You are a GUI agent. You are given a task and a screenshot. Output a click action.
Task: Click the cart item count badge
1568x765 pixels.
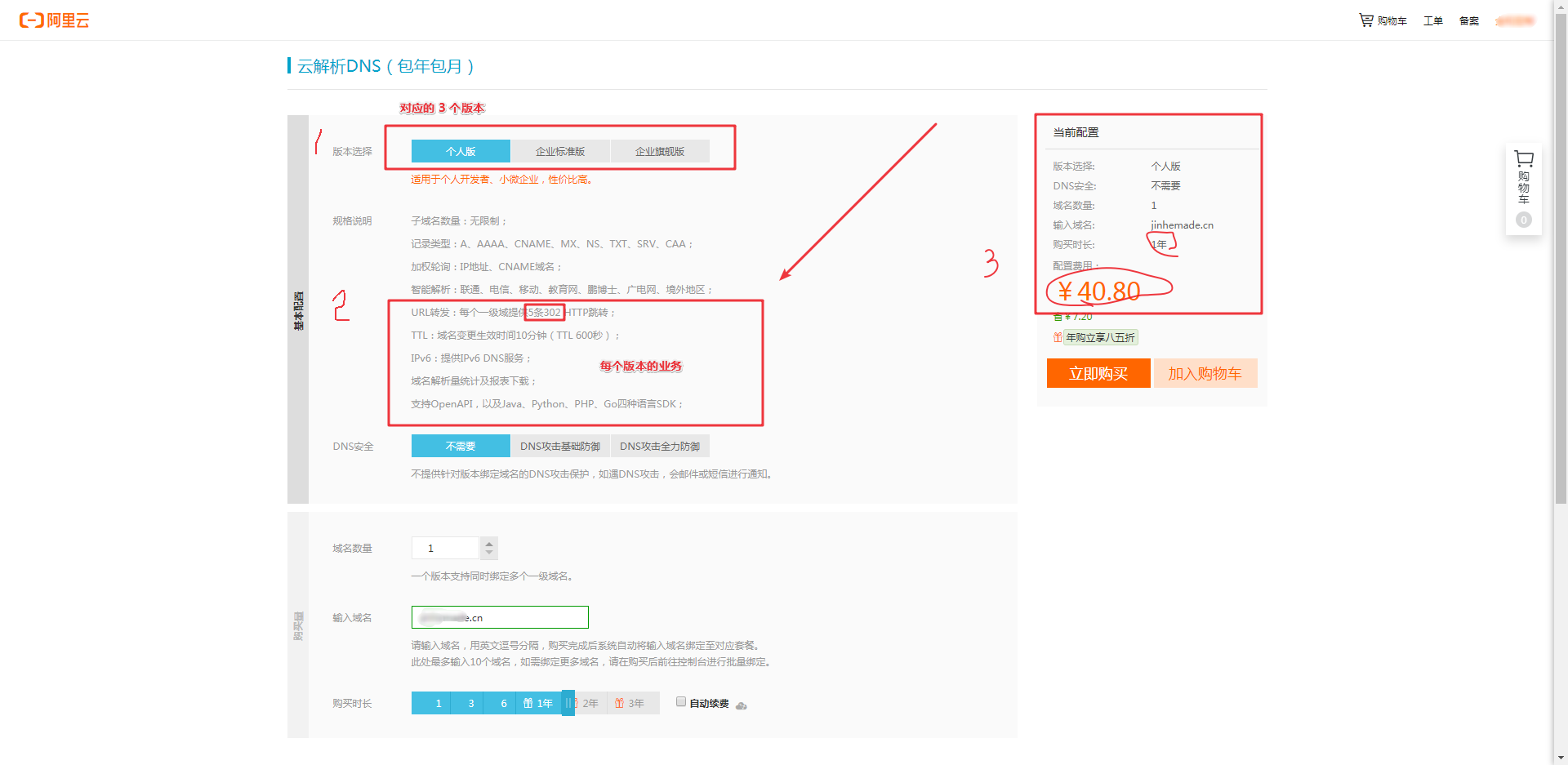pyautogui.click(x=1523, y=220)
